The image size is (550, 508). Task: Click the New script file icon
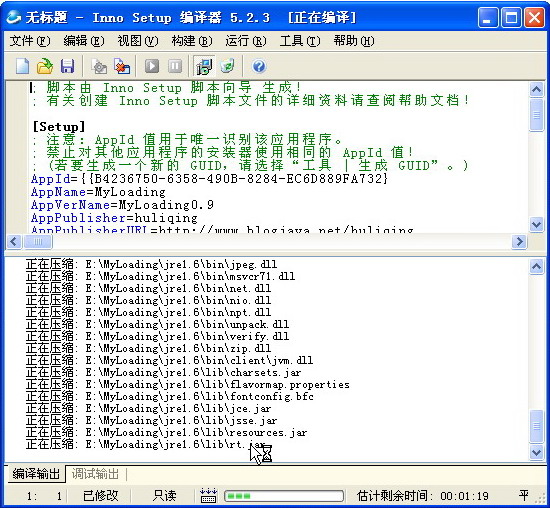click(23, 66)
